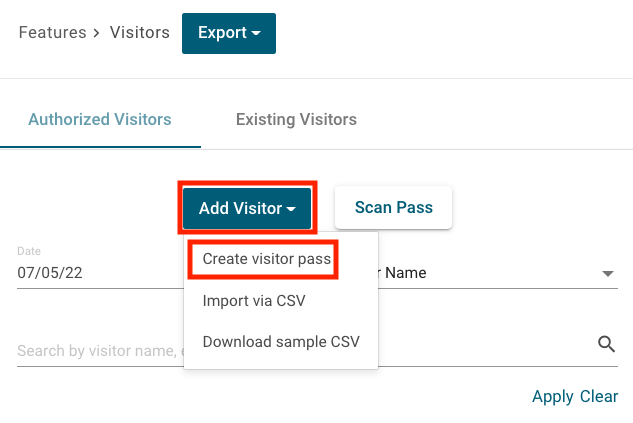Switch to the Authorized Visitors tab
The height and width of the screenshot is (423, 633).
point(100,119)
